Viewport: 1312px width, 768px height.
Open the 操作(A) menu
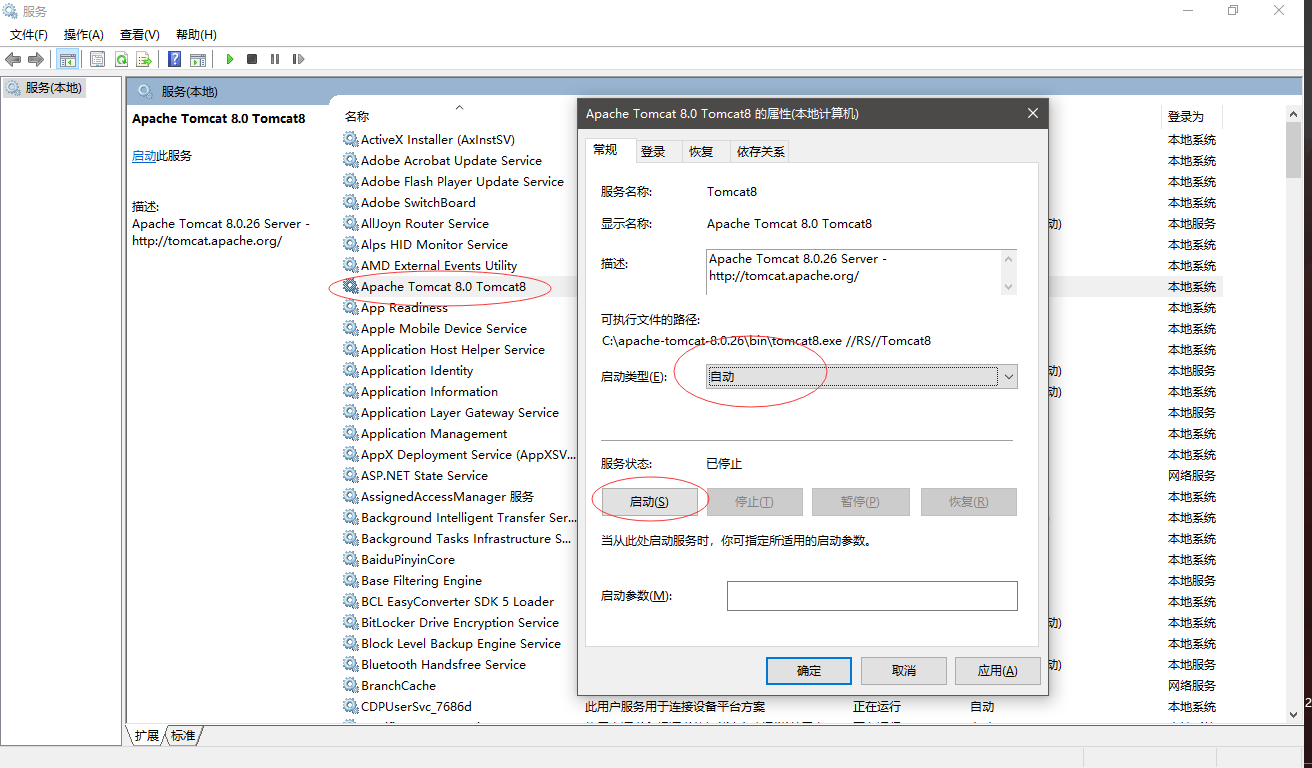84,35
